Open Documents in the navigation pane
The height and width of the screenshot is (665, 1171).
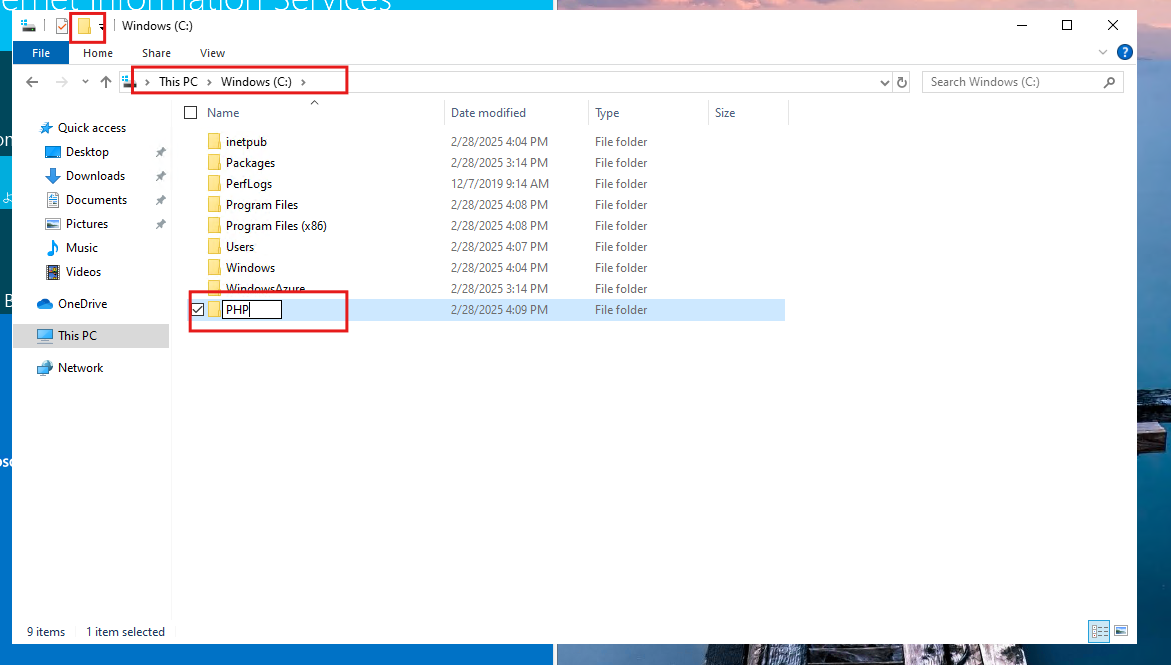tap(96, 200)
